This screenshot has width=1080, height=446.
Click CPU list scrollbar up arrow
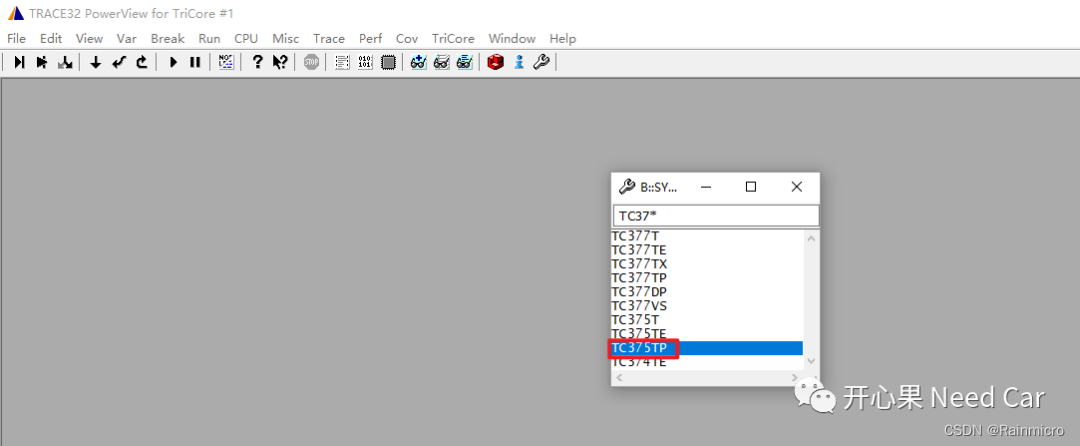(x=811, y=239)
